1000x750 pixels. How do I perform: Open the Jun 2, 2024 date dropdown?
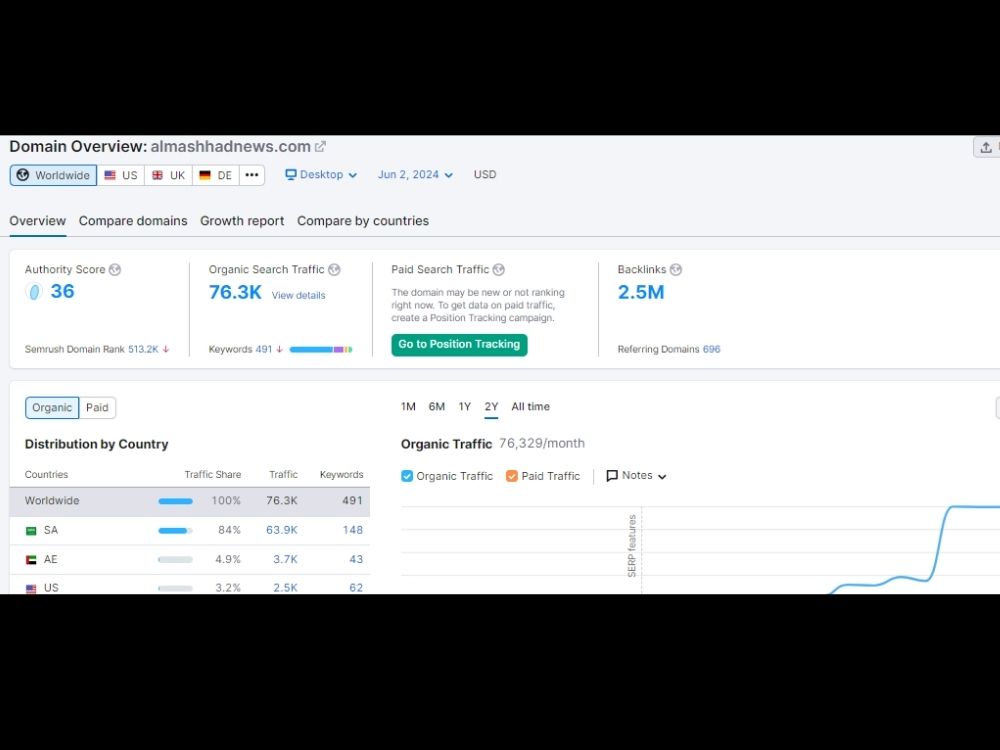click(415, 175)
